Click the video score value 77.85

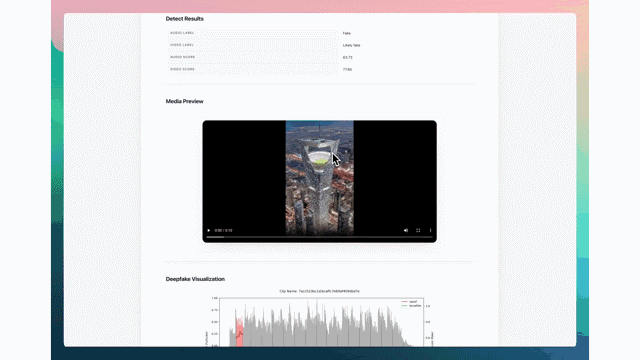tap(347, 70)
